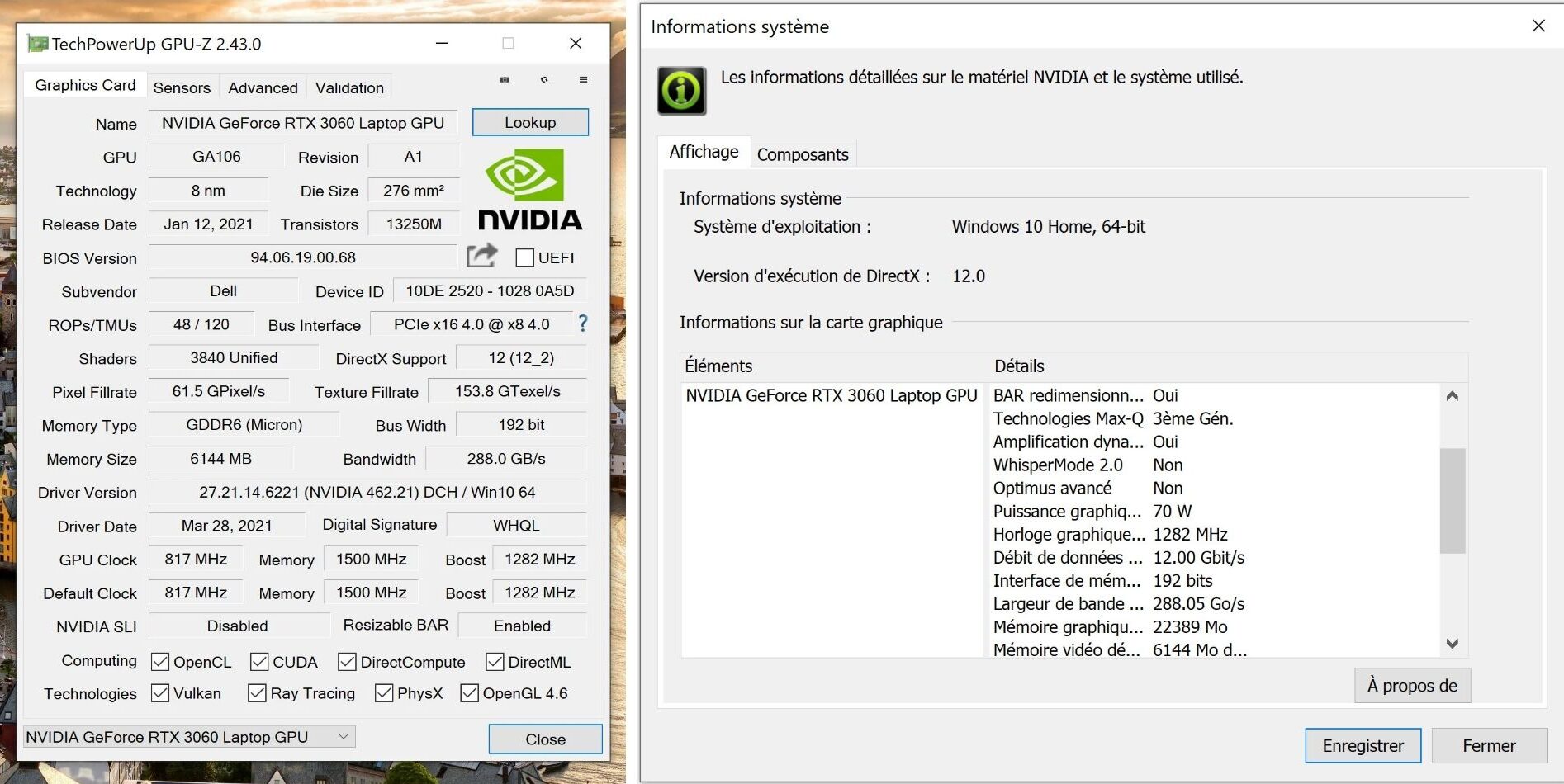Image resolution: width=1564 pixels, height=784 pixels.
Task: Take a screenshot using the camera icon
Action: point(504,80)
